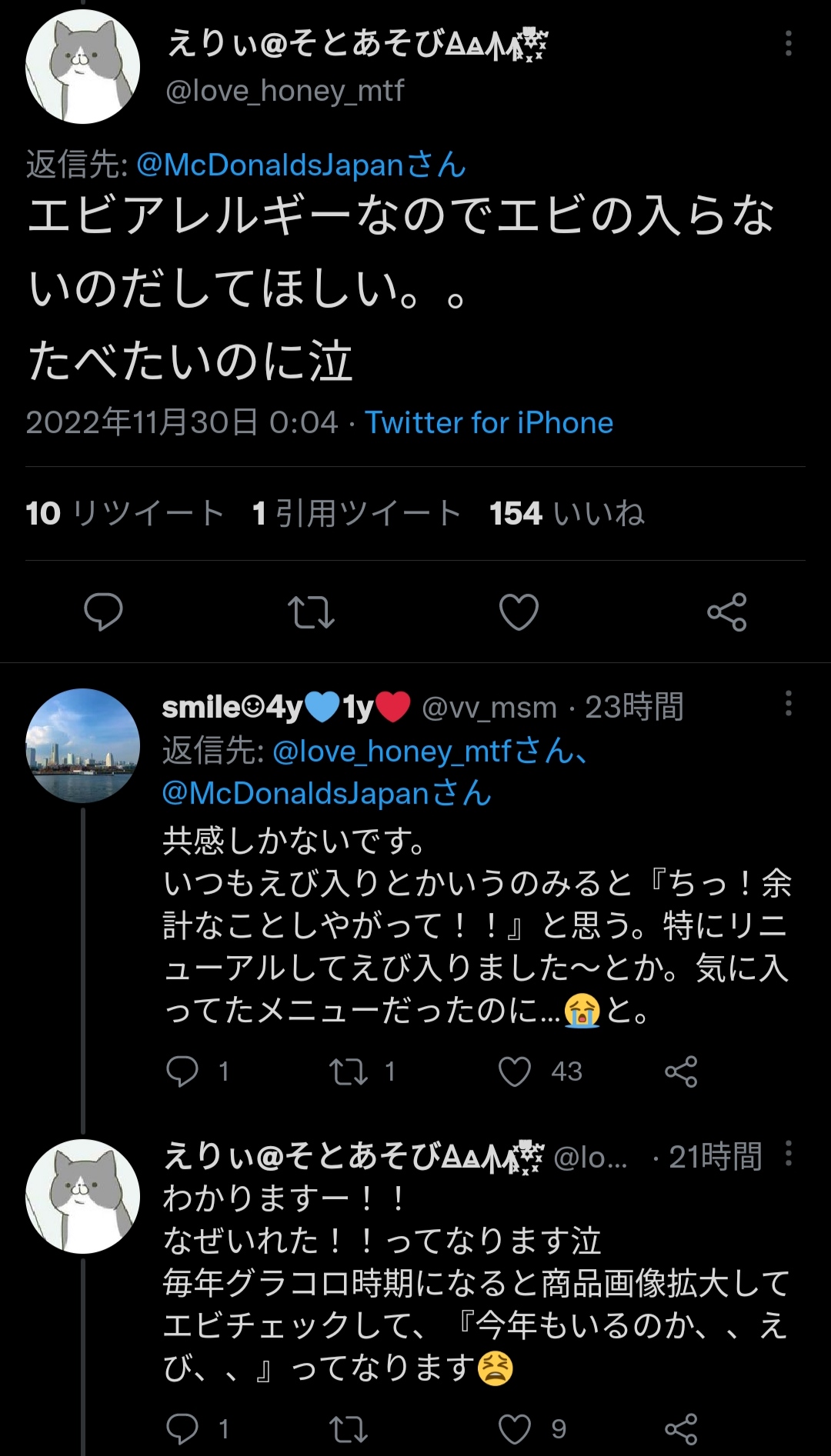Viewport: 831px width, 1456px height.
Task: Open more options on the bottom reply
Action: 788,1154
